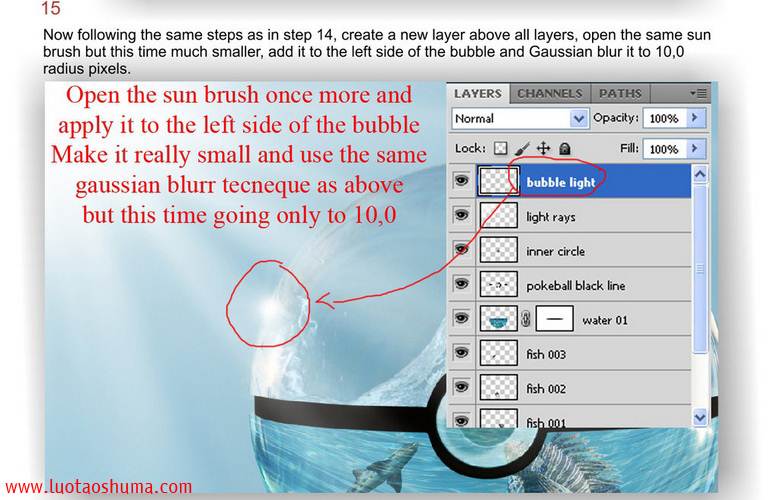Image resolution: width=780 pixels, height=500 pixels.
Task: Select the fish 003 layer thumbnail
Action: tap(498, 353)
